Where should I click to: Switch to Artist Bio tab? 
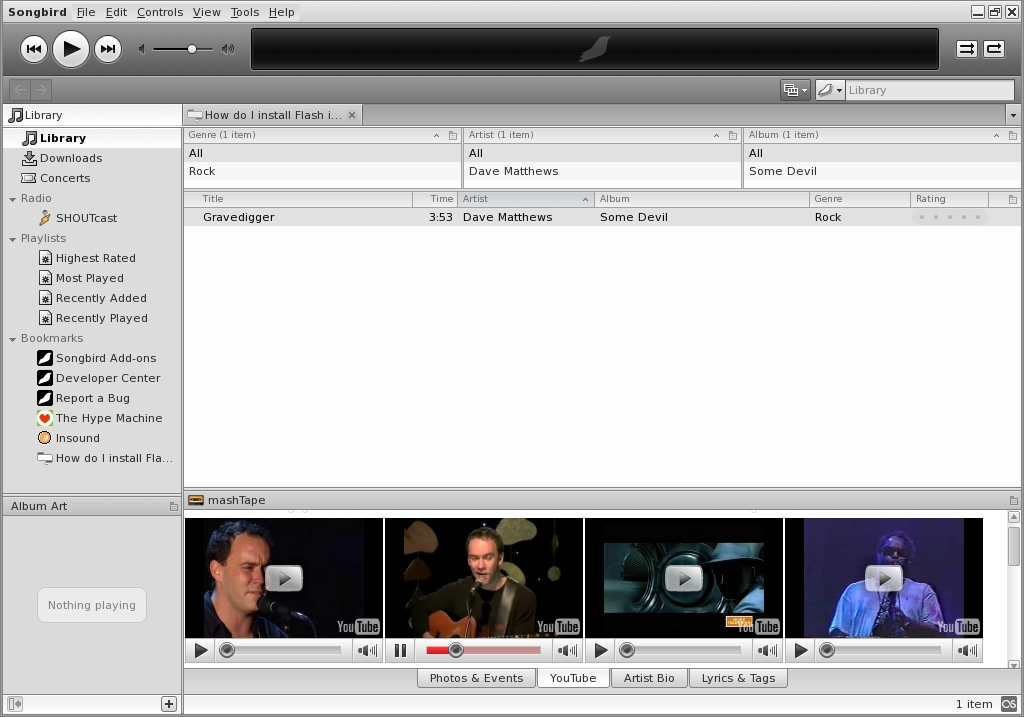(x=649, y=678)
